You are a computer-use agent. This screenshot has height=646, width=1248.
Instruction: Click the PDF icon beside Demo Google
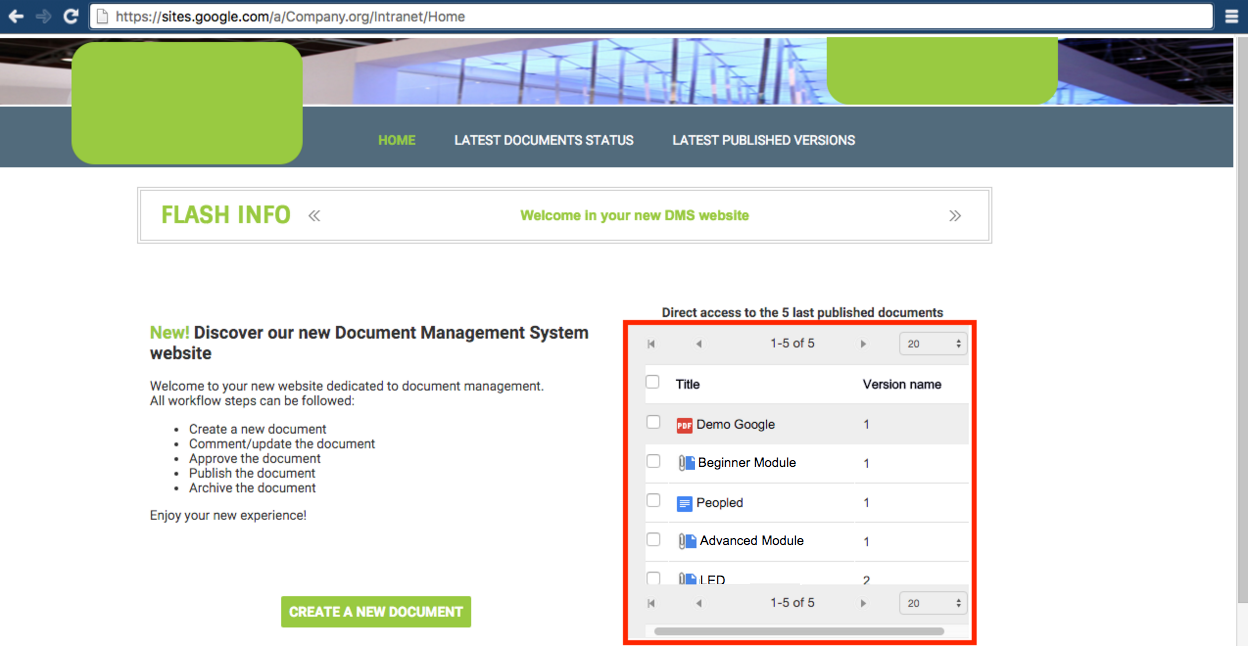click(684, 425)
